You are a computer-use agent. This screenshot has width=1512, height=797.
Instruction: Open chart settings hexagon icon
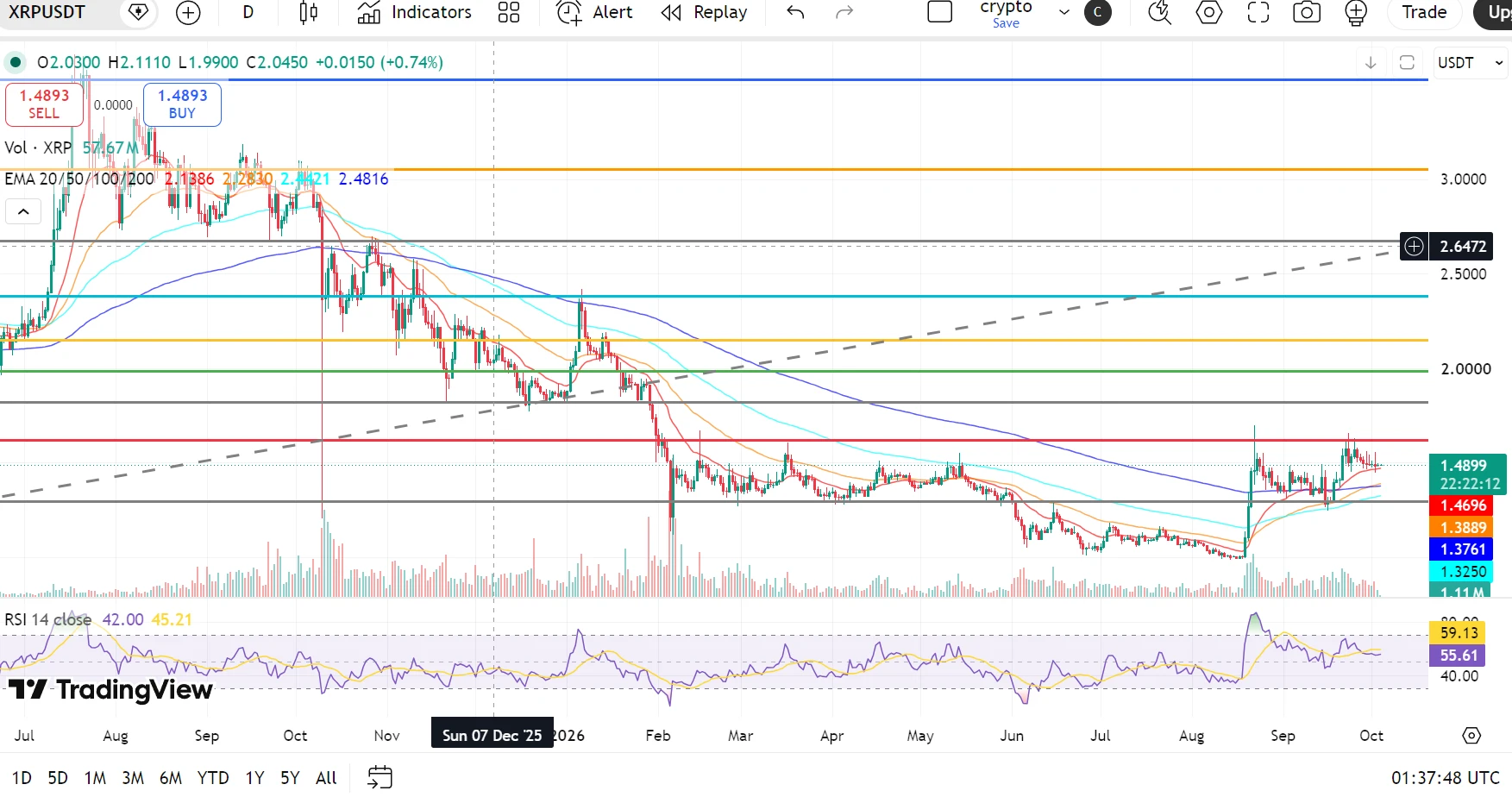[x=1209, y=12]
